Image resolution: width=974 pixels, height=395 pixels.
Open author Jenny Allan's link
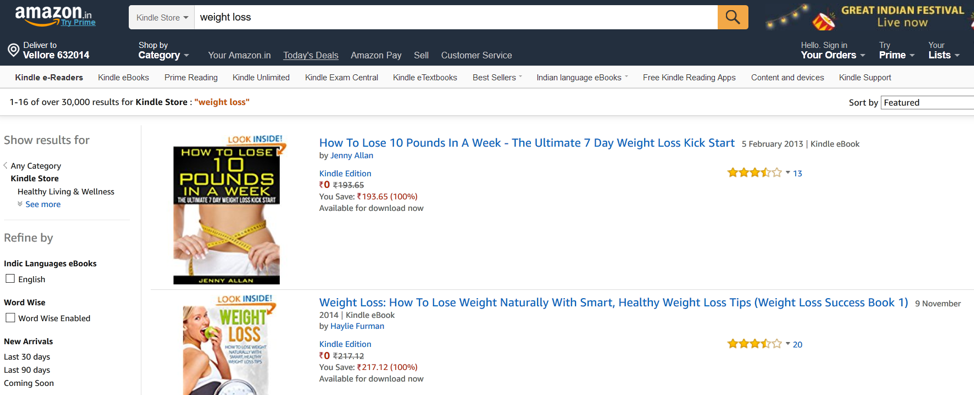(x=352, y=155)
